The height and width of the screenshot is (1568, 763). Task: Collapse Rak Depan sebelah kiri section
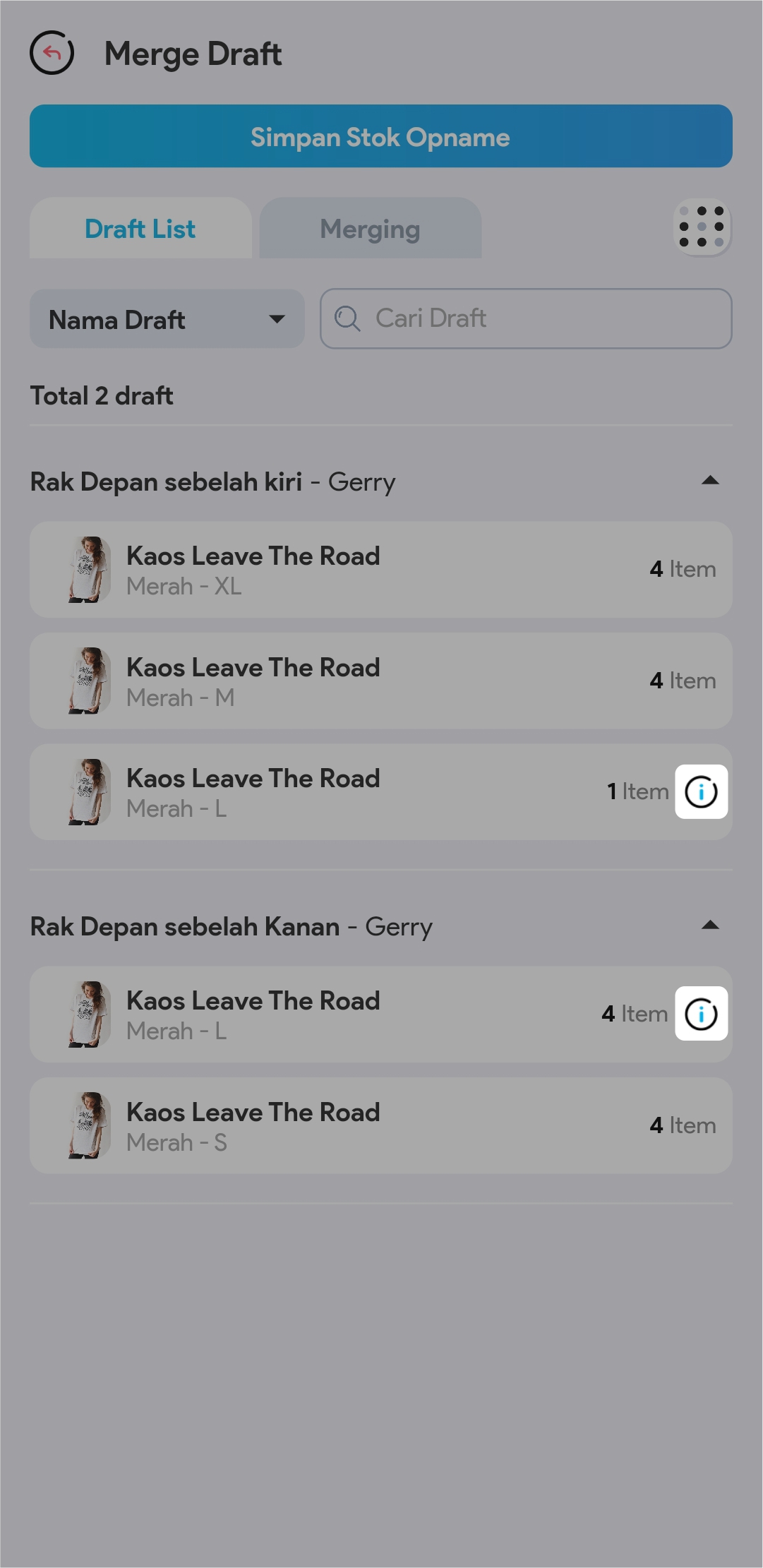tap(710, 481)
